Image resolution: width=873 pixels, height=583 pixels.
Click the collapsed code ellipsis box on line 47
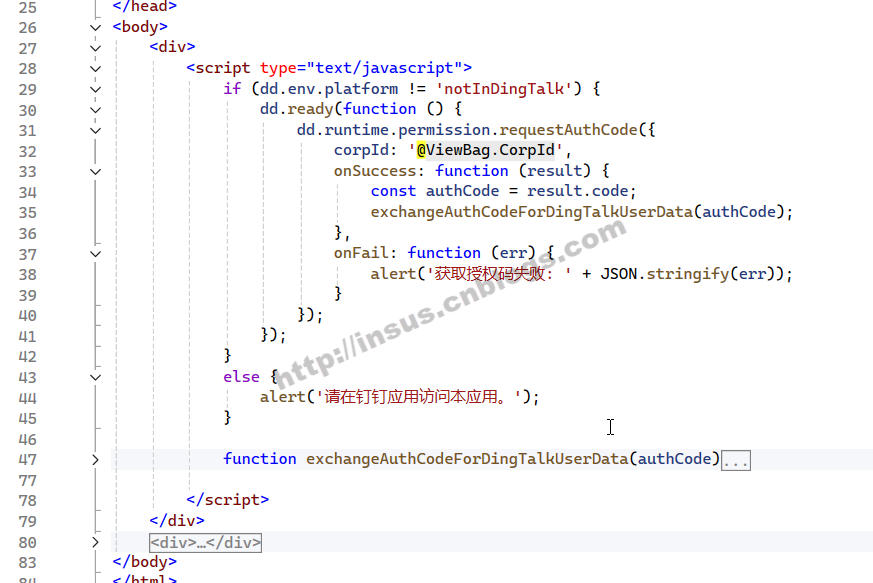735,460
